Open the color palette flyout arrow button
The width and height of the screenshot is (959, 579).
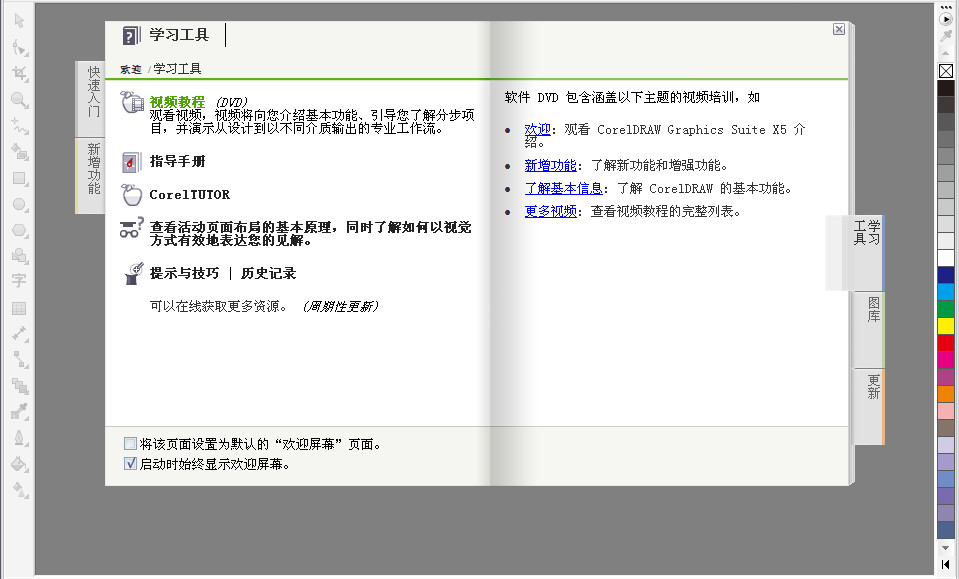(946, 19)
